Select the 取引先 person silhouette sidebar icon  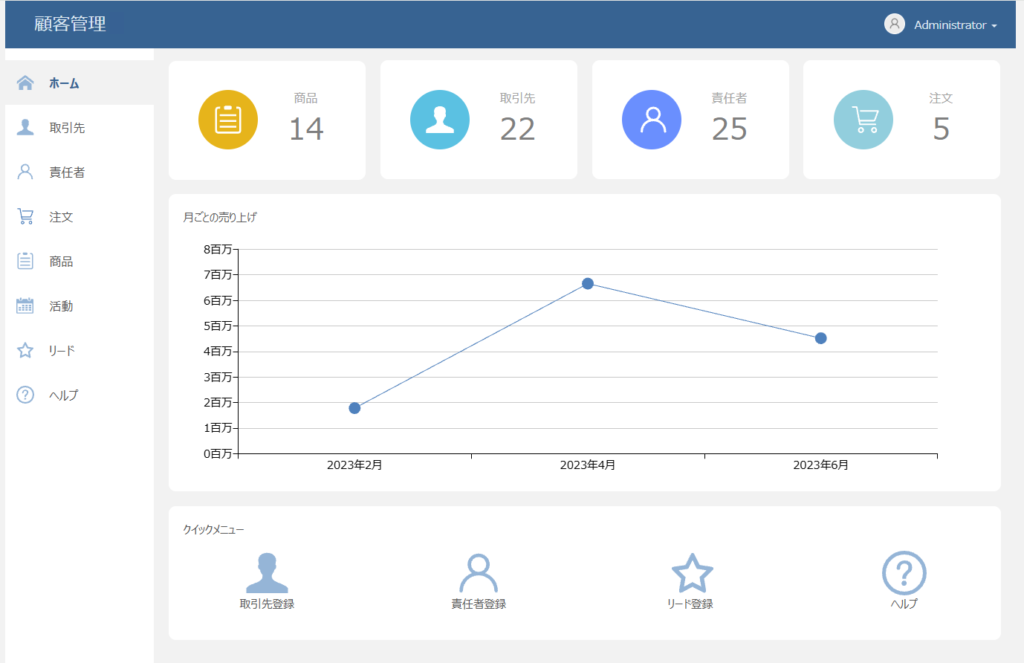pyautogui.click(x=25, y=127)
